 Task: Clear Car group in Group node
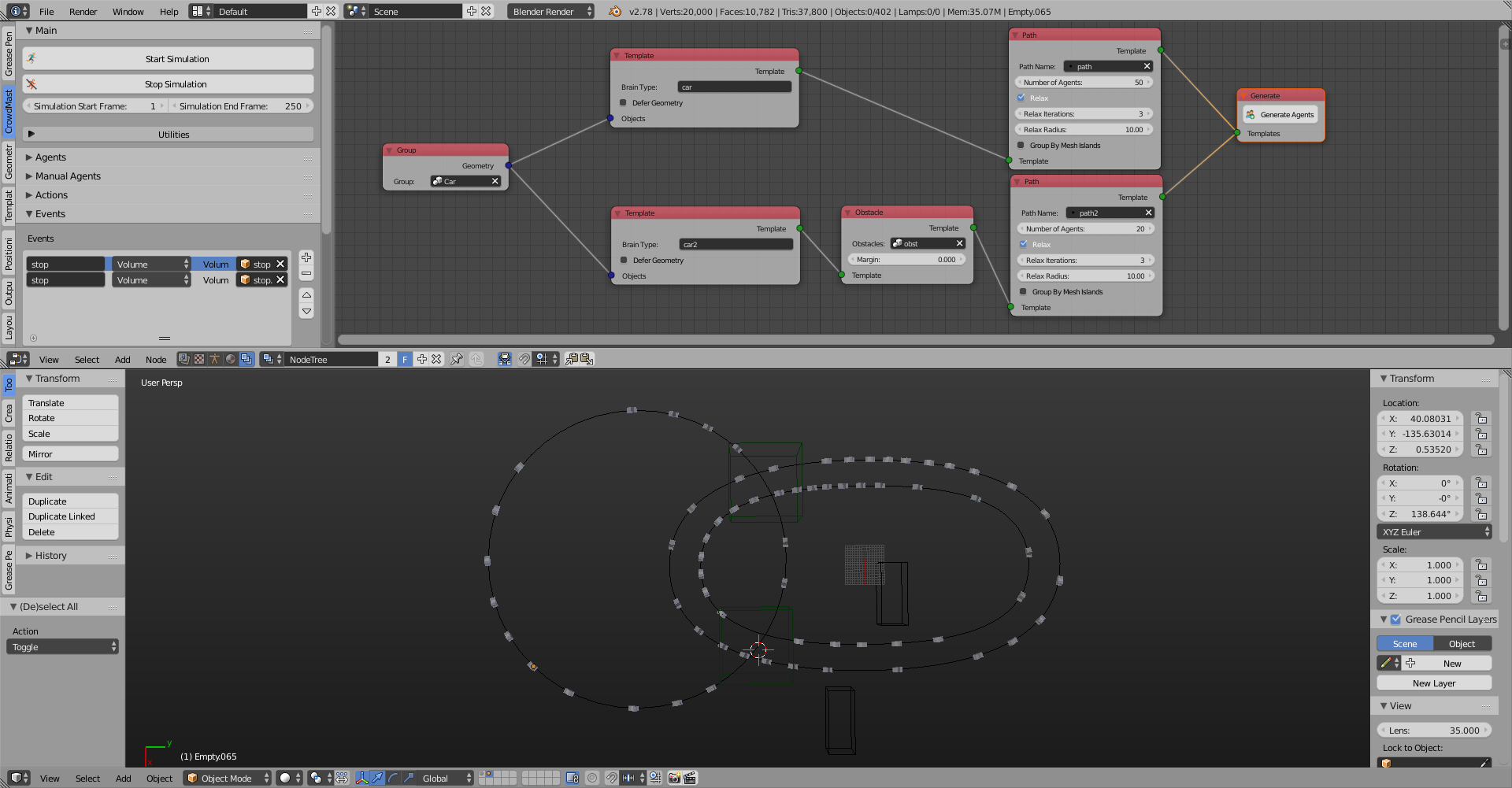tap(495, 182)
